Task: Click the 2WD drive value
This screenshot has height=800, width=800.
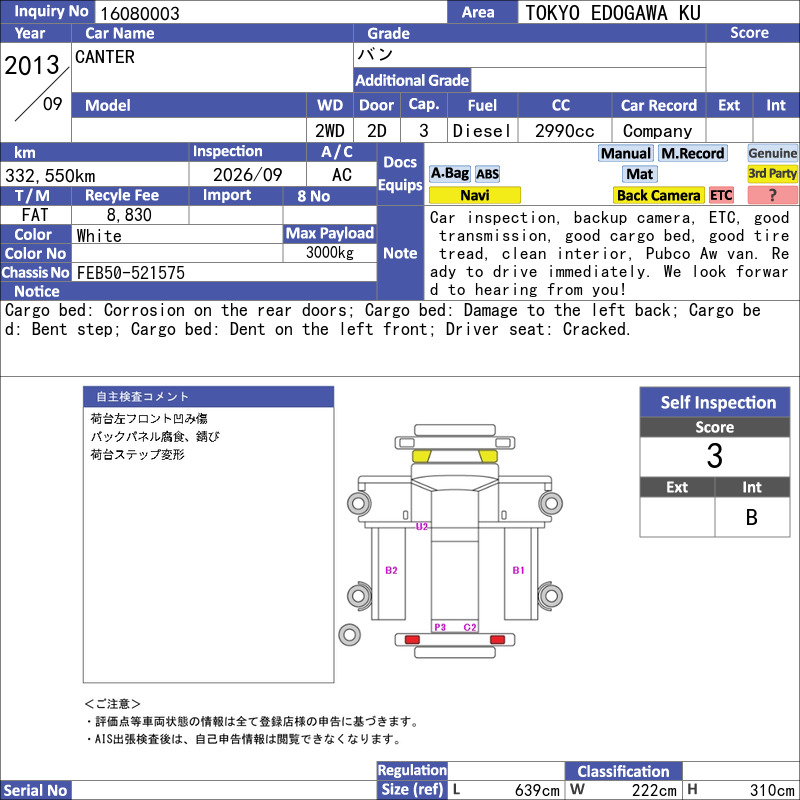Action: (x=330, y=131)
